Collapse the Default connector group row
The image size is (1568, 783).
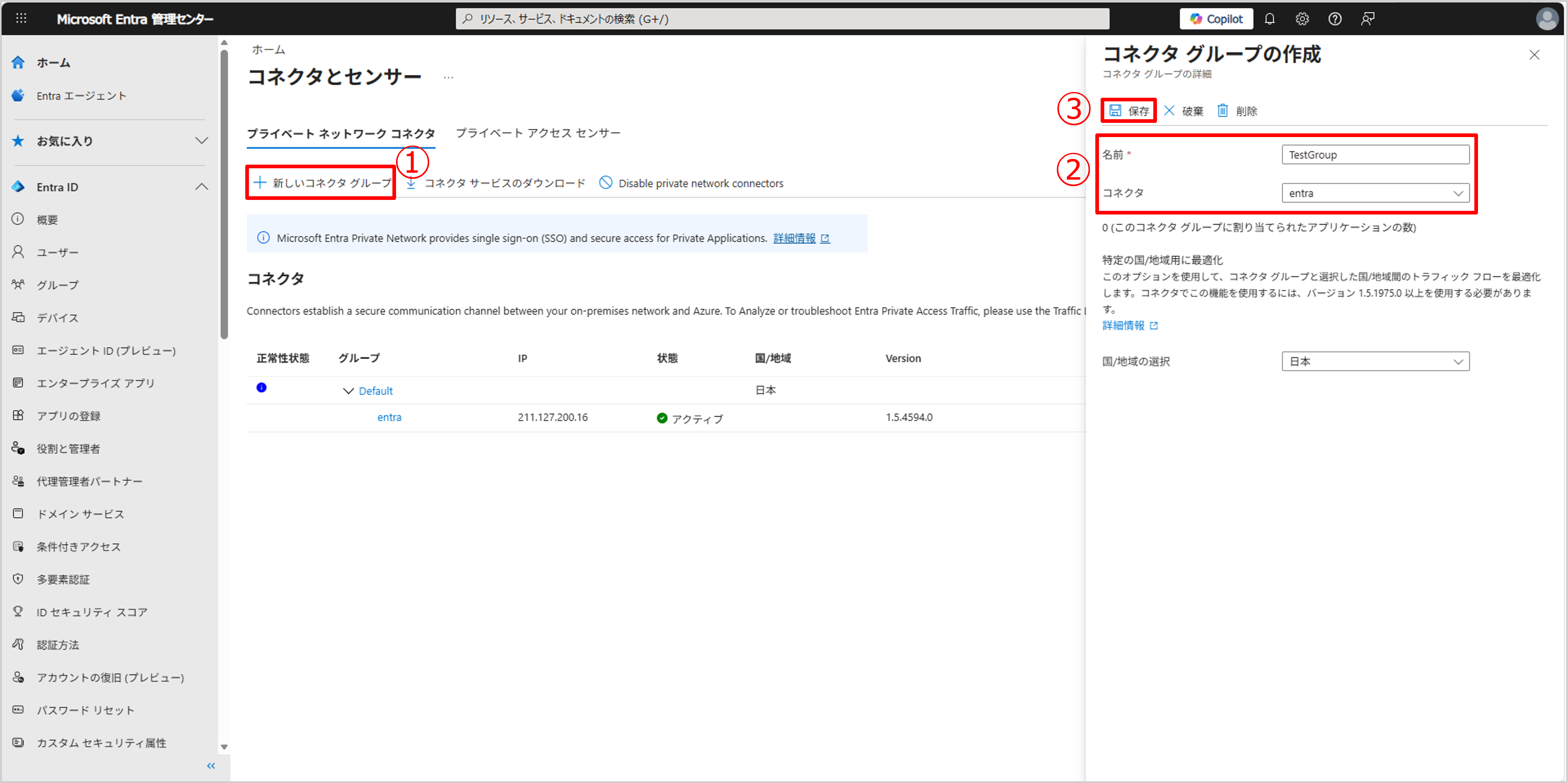coord(348,391)
